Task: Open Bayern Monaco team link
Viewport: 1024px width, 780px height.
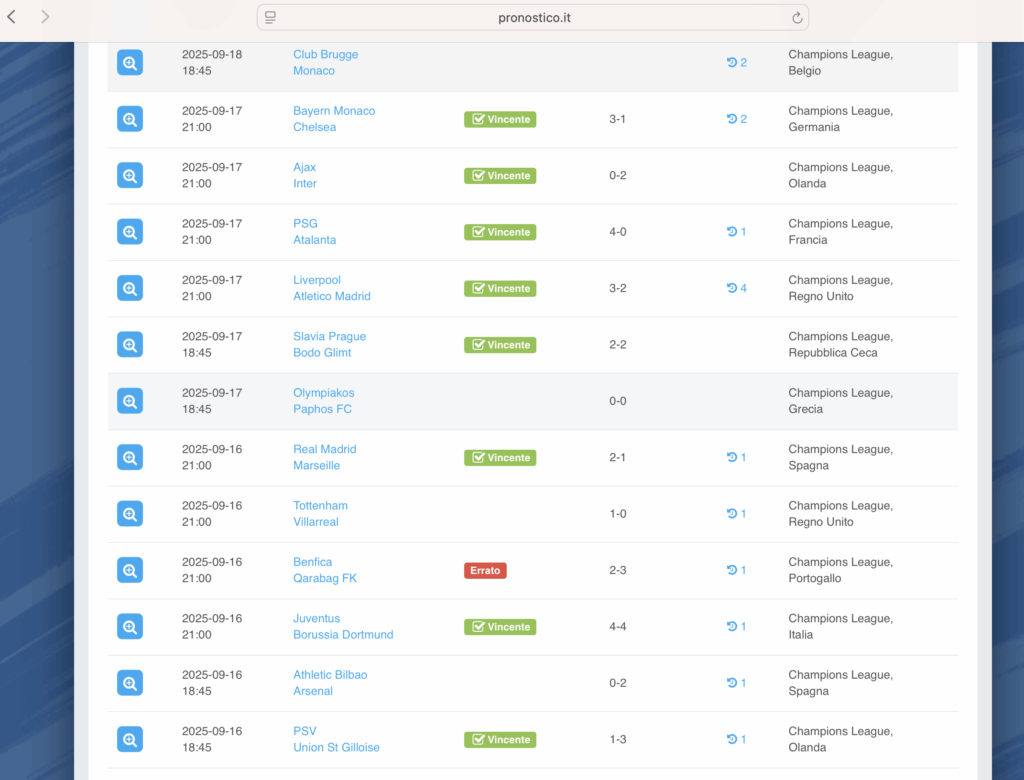Action: point(334,111)
